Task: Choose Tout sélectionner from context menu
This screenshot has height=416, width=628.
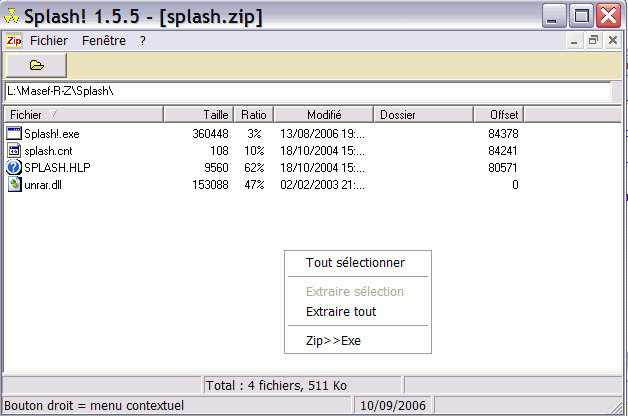Action: pos(355,263)
